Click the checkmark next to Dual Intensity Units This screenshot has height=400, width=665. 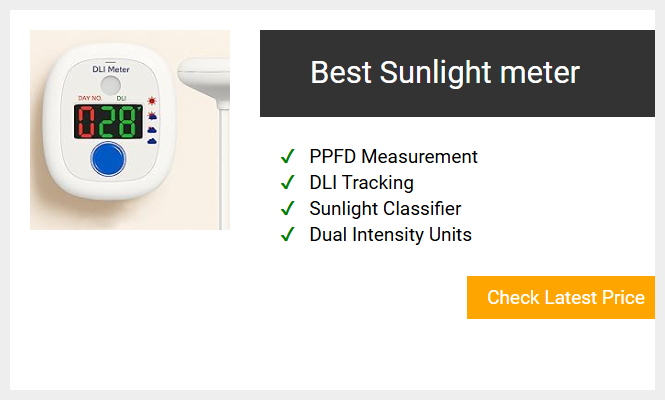tap(288, 234)
